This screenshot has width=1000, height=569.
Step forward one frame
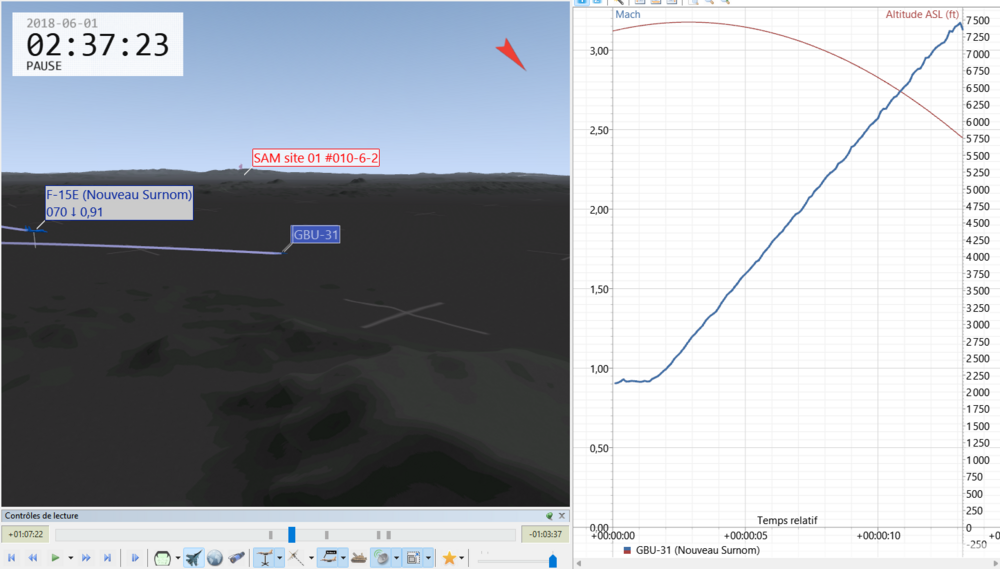(x=135, y=558)
